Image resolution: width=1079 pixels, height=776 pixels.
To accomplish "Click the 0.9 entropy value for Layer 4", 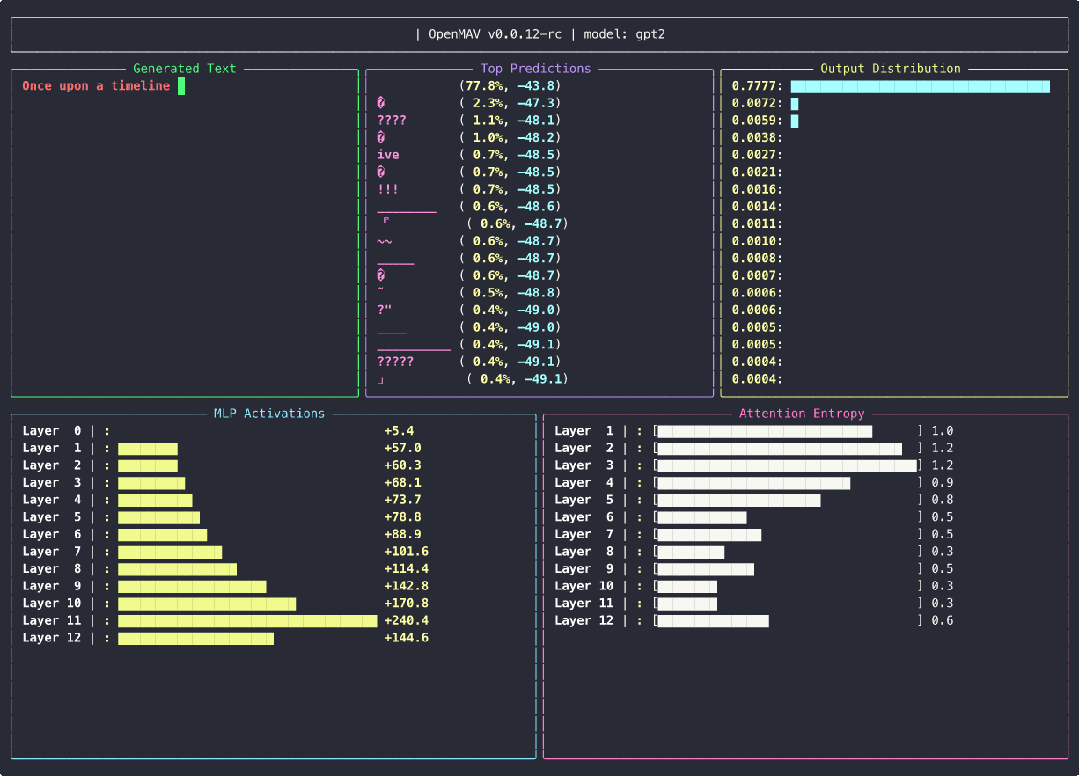I will pos(942,482).
